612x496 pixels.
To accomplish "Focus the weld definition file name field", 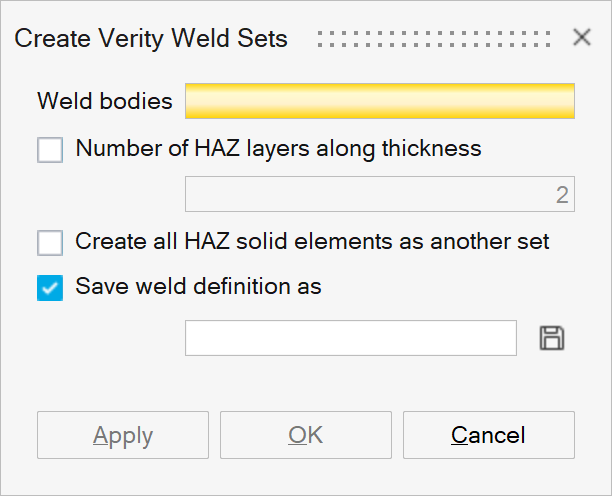I will click(350, 338).
